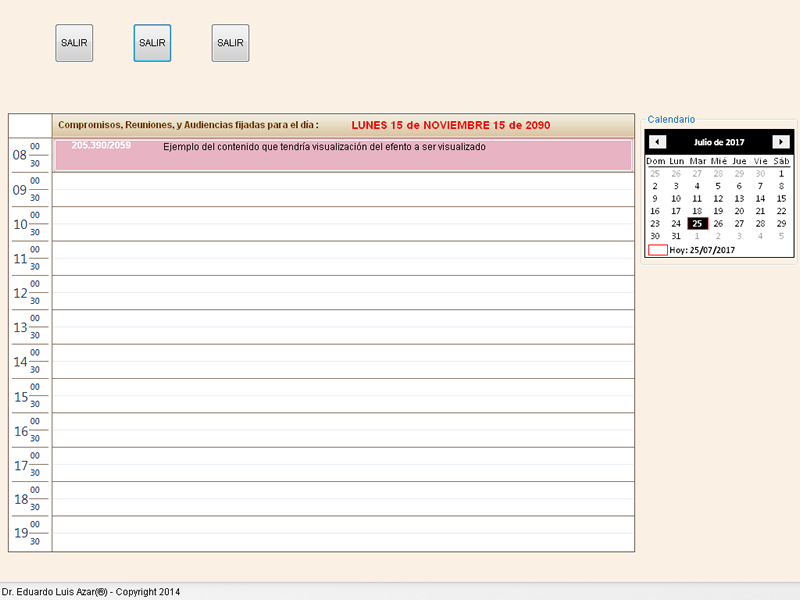Screen dimensions: 800x600
Task: Open the pink 205.390/2059 appointment entry
Action: point(343,155)
